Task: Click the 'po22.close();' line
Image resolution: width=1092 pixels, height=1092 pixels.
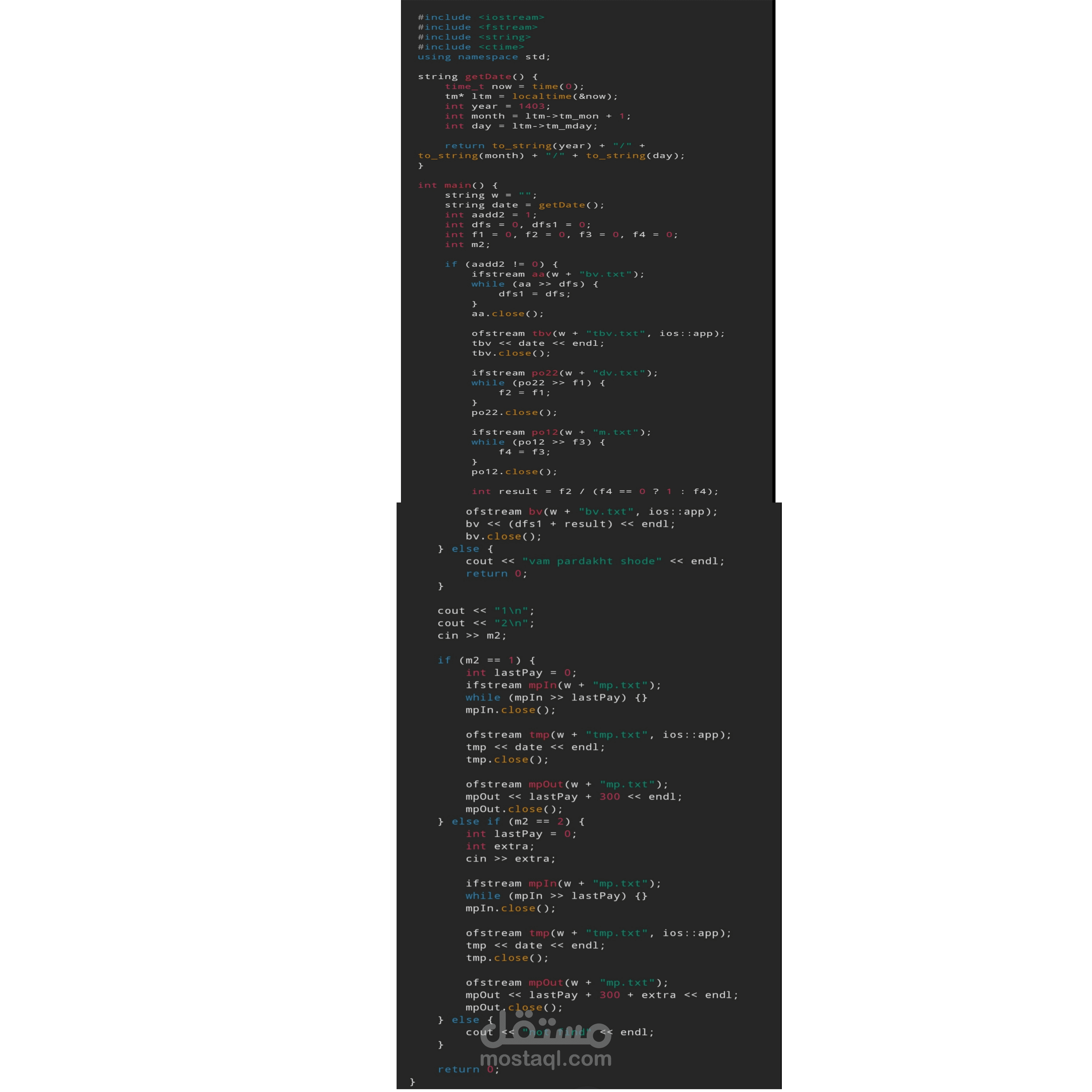Action: [x=514, y=413]
